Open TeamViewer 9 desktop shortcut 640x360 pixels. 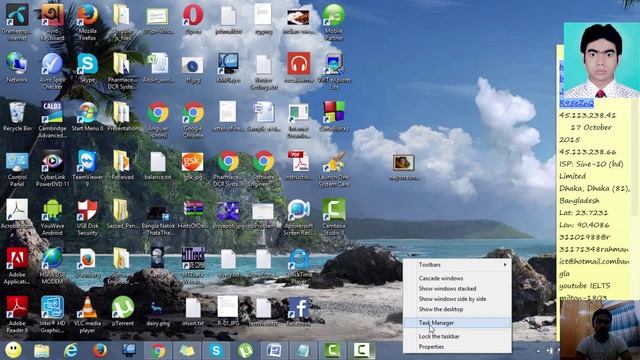pos(87,169)
